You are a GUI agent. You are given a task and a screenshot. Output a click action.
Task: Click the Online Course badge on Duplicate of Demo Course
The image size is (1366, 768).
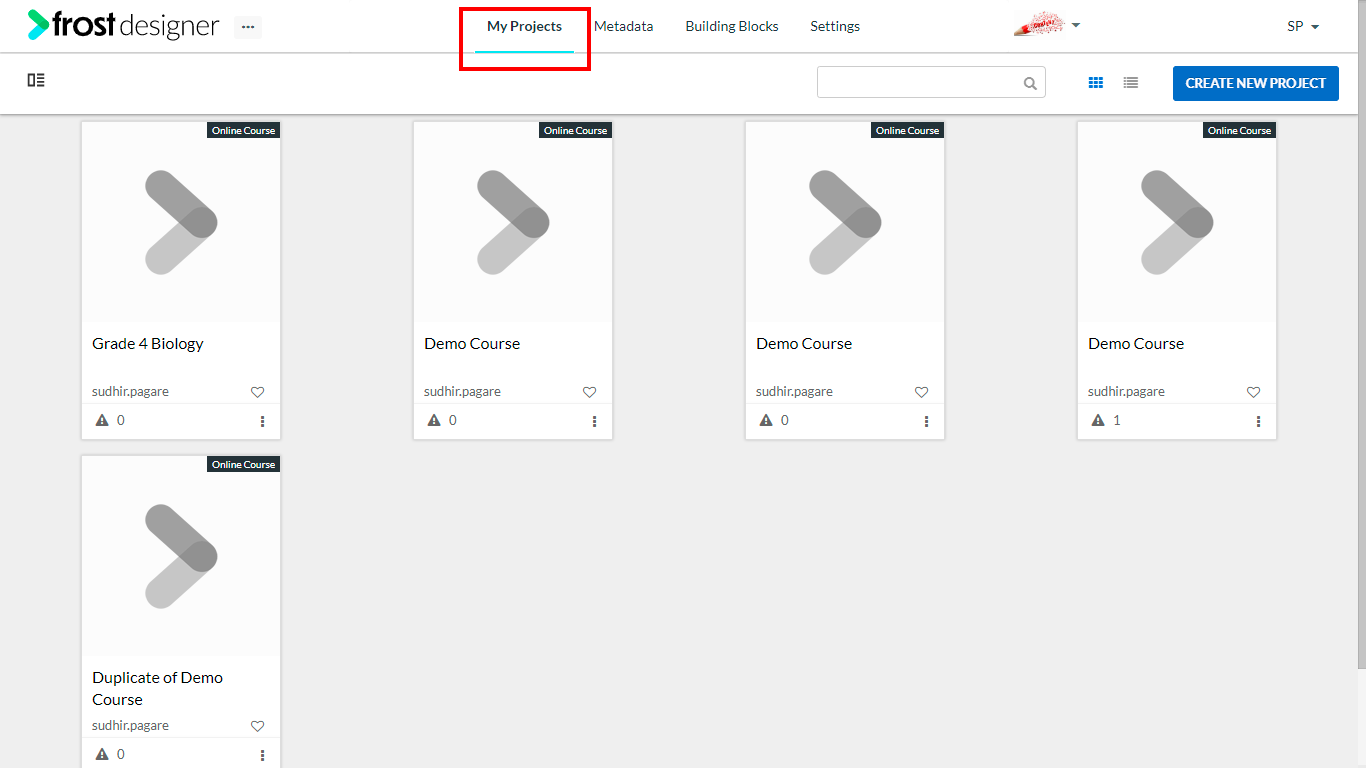coord(244,464)
